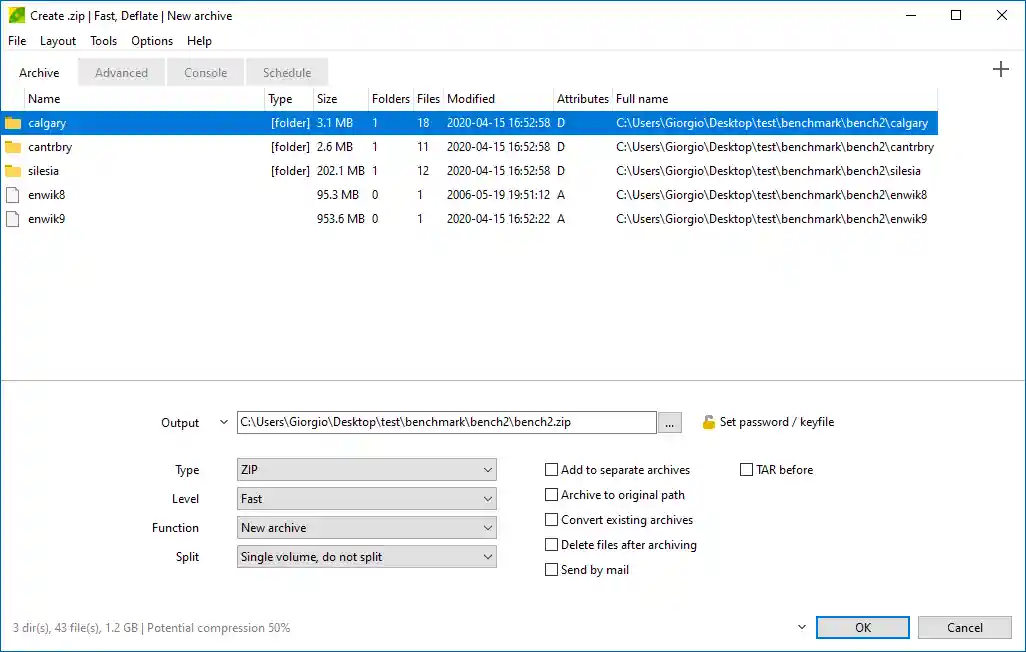This screenshot has height=652, width=1026.
Task: Click the plus icon in the top right corner
Action: coord(1000,69)
